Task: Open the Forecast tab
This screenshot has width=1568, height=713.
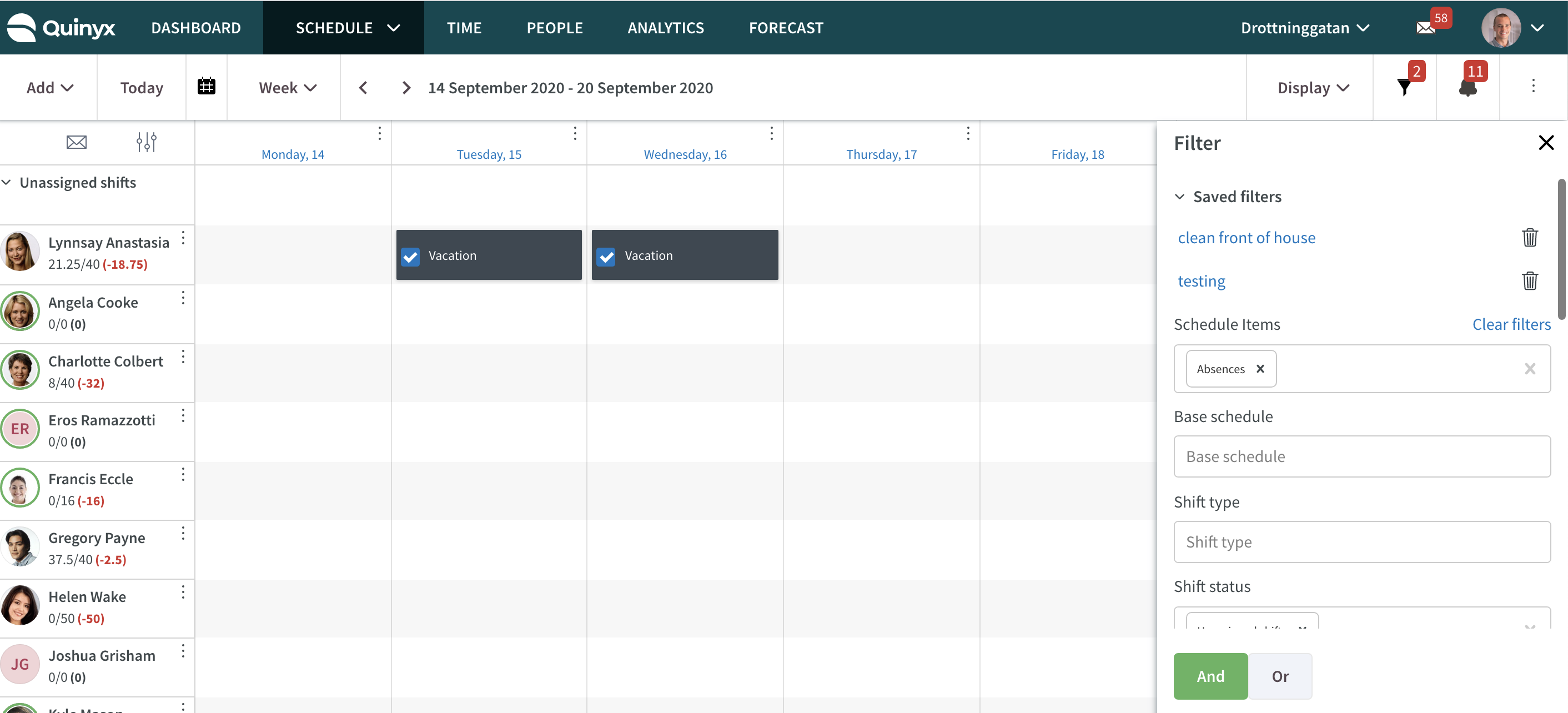Action: pos(786,28)
